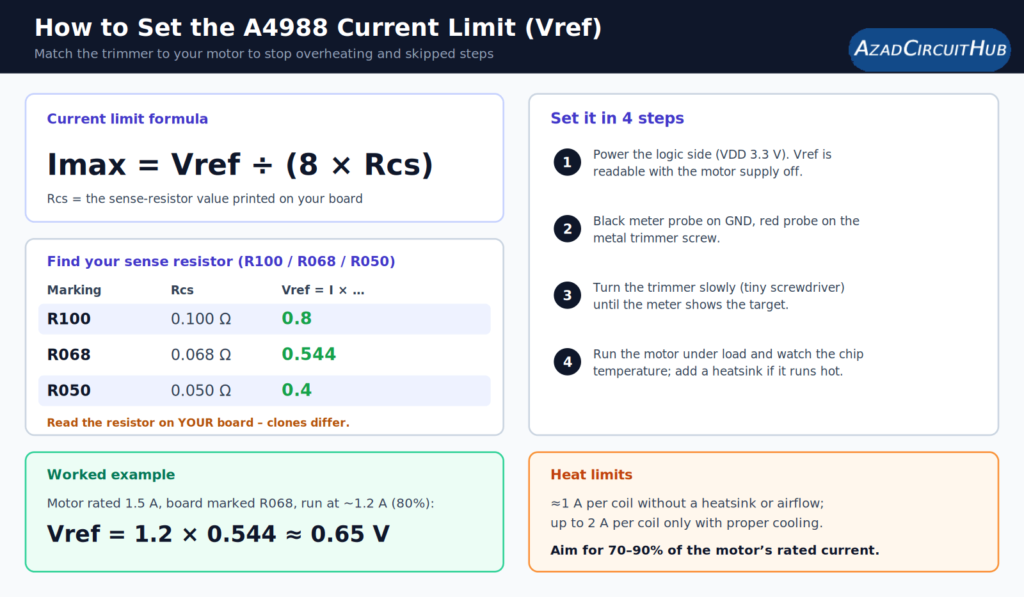
Task: Select the "Current limit formula" heading
Action: [x=127, y=119]
